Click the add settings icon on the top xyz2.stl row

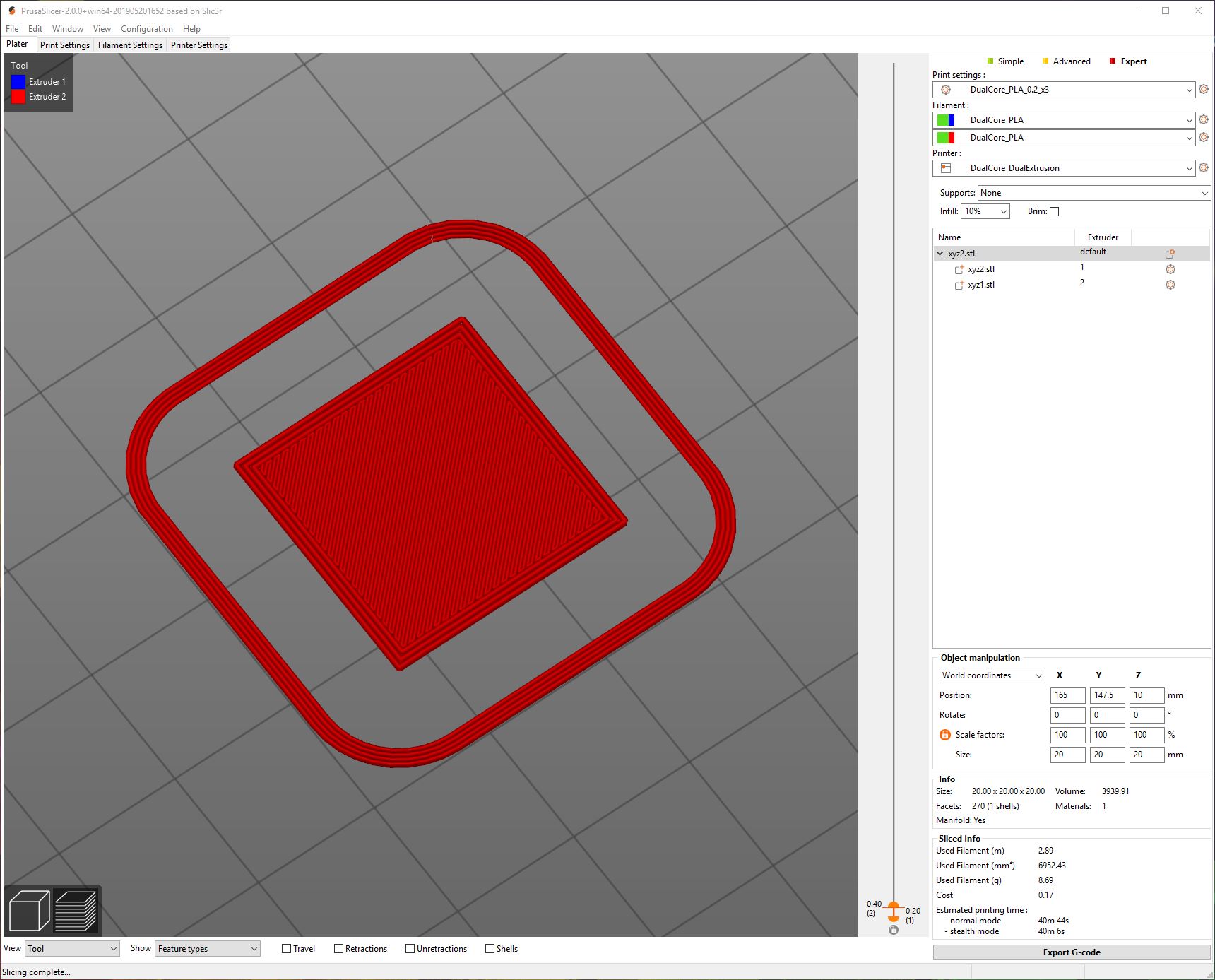coord(1170,254)
